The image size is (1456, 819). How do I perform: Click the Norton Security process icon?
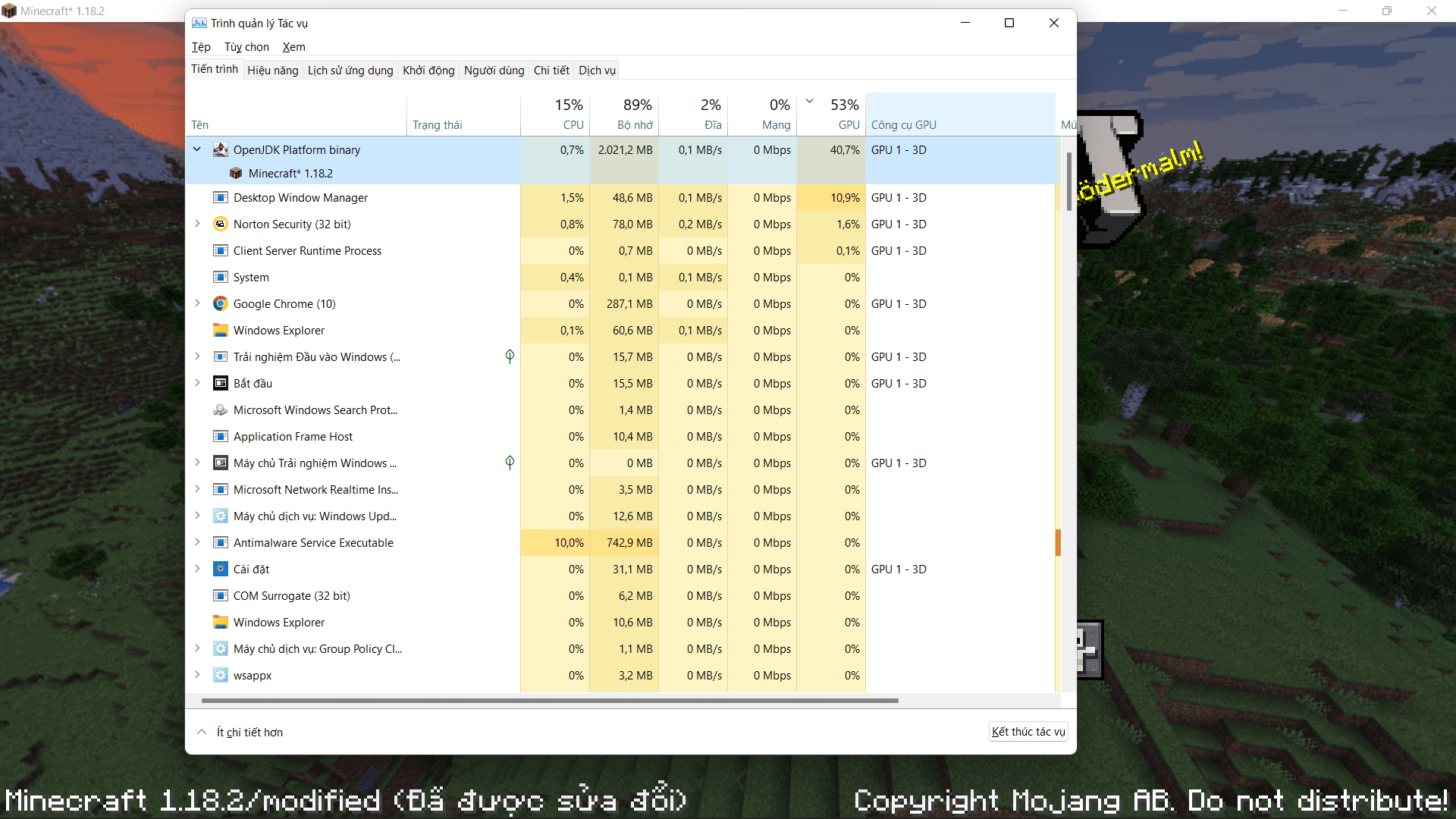point(220,224)
